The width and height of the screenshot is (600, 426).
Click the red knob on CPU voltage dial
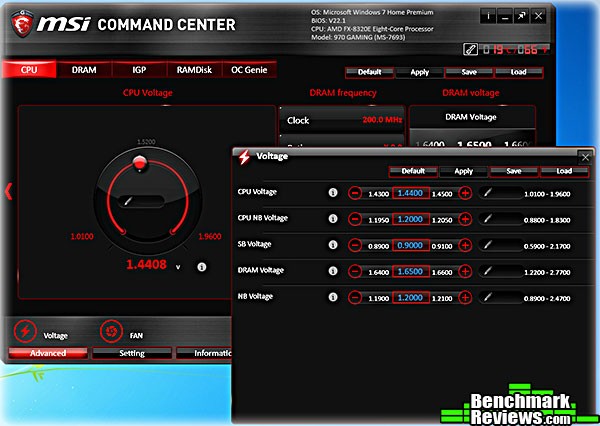[x=140, y=163]
